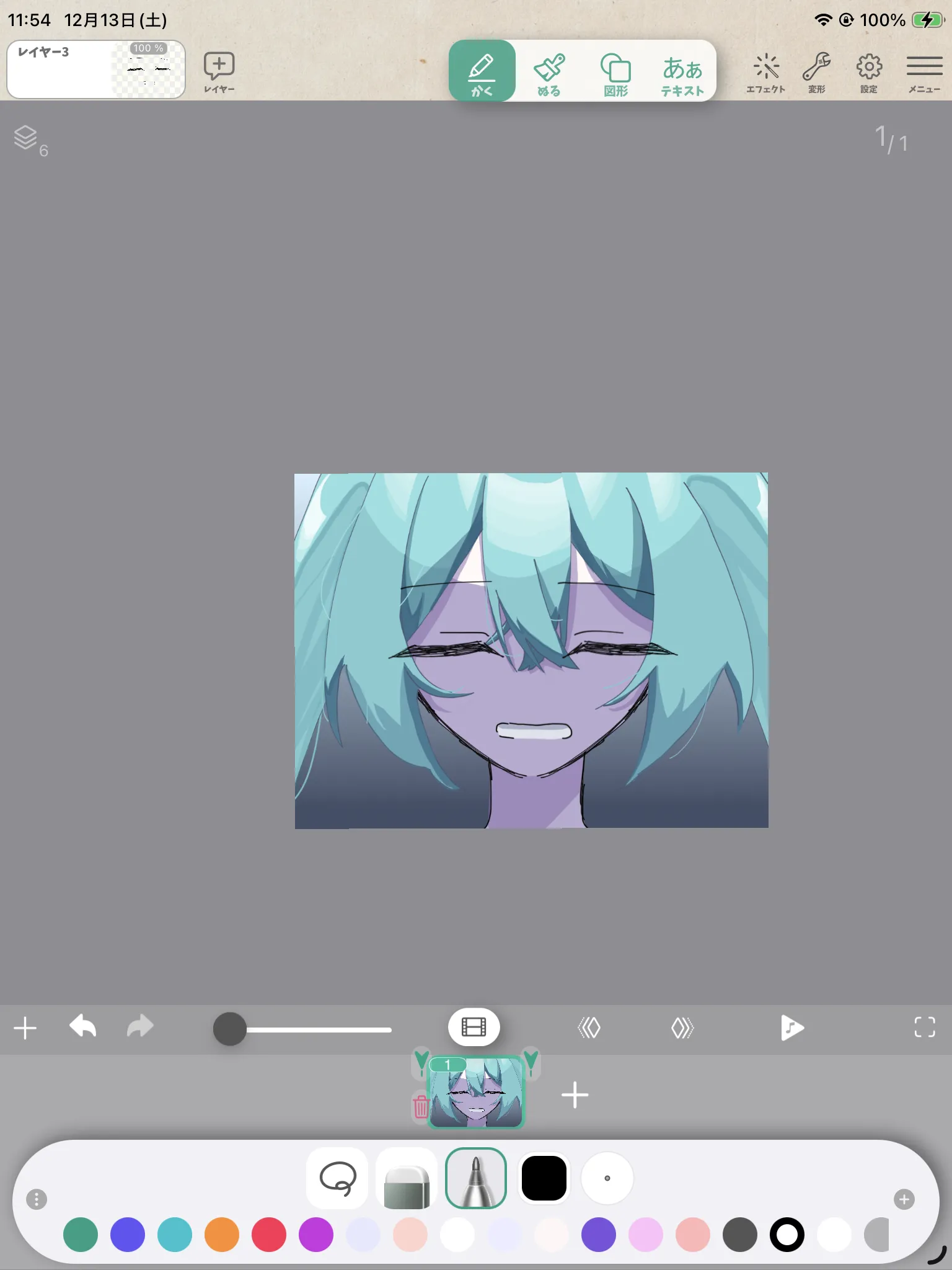952x1270 pixels.
Task: Select the eraser tool
Action: click(x=407, y=1178)
